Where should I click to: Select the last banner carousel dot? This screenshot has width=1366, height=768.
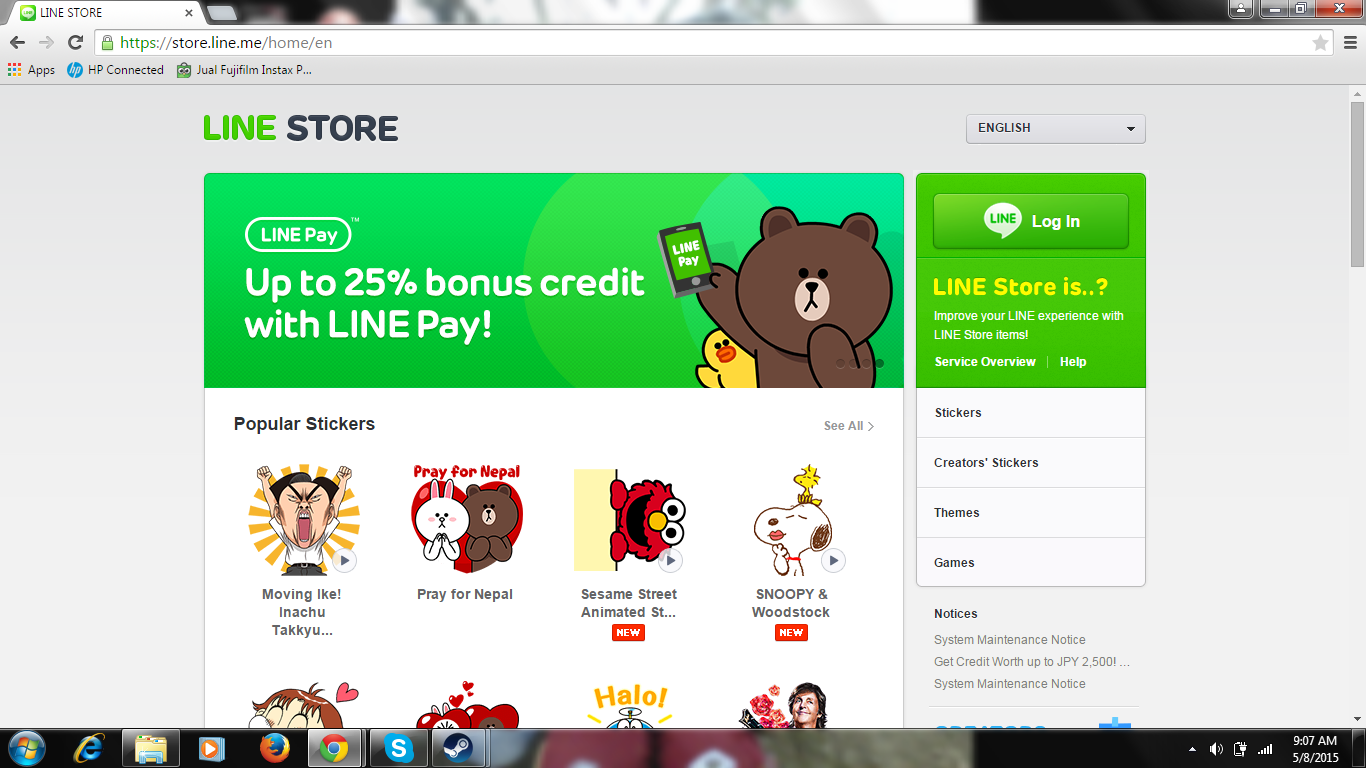click(879, 363)
